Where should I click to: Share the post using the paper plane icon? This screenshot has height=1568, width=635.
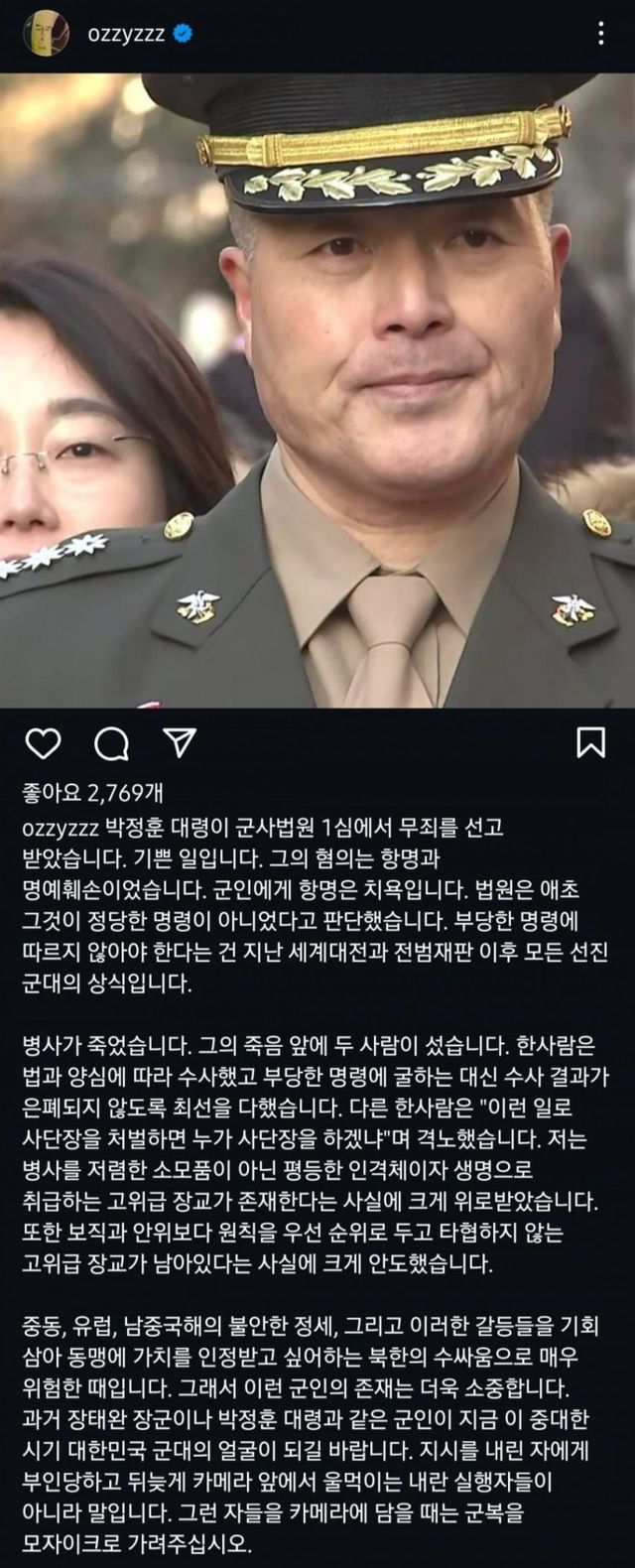[177, 742]
